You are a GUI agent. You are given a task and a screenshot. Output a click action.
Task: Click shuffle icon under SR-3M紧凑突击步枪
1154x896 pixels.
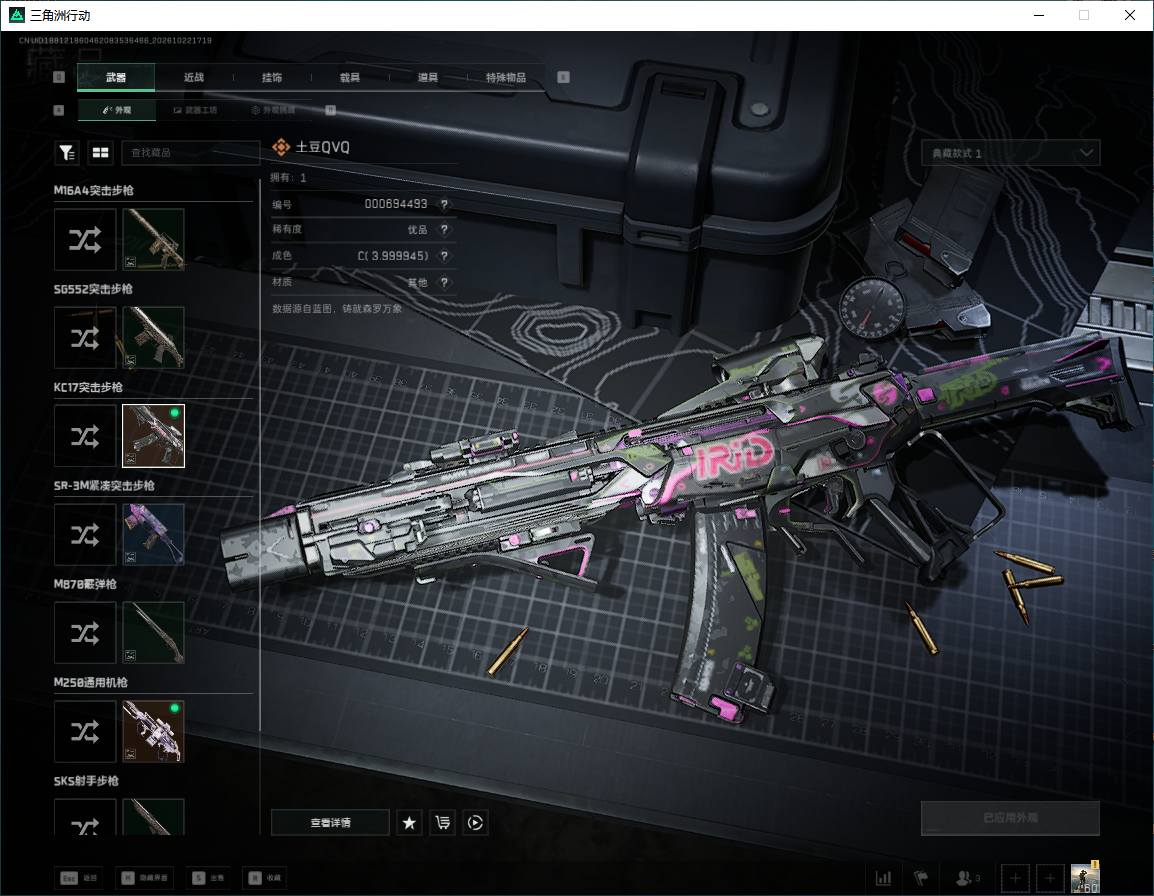click(x=85, y=535)
